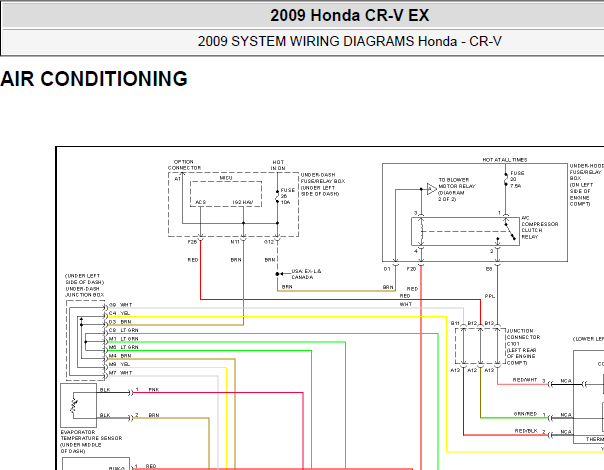
Task: Click connector pin label 'F26'
Action: [x=192, y=242]
